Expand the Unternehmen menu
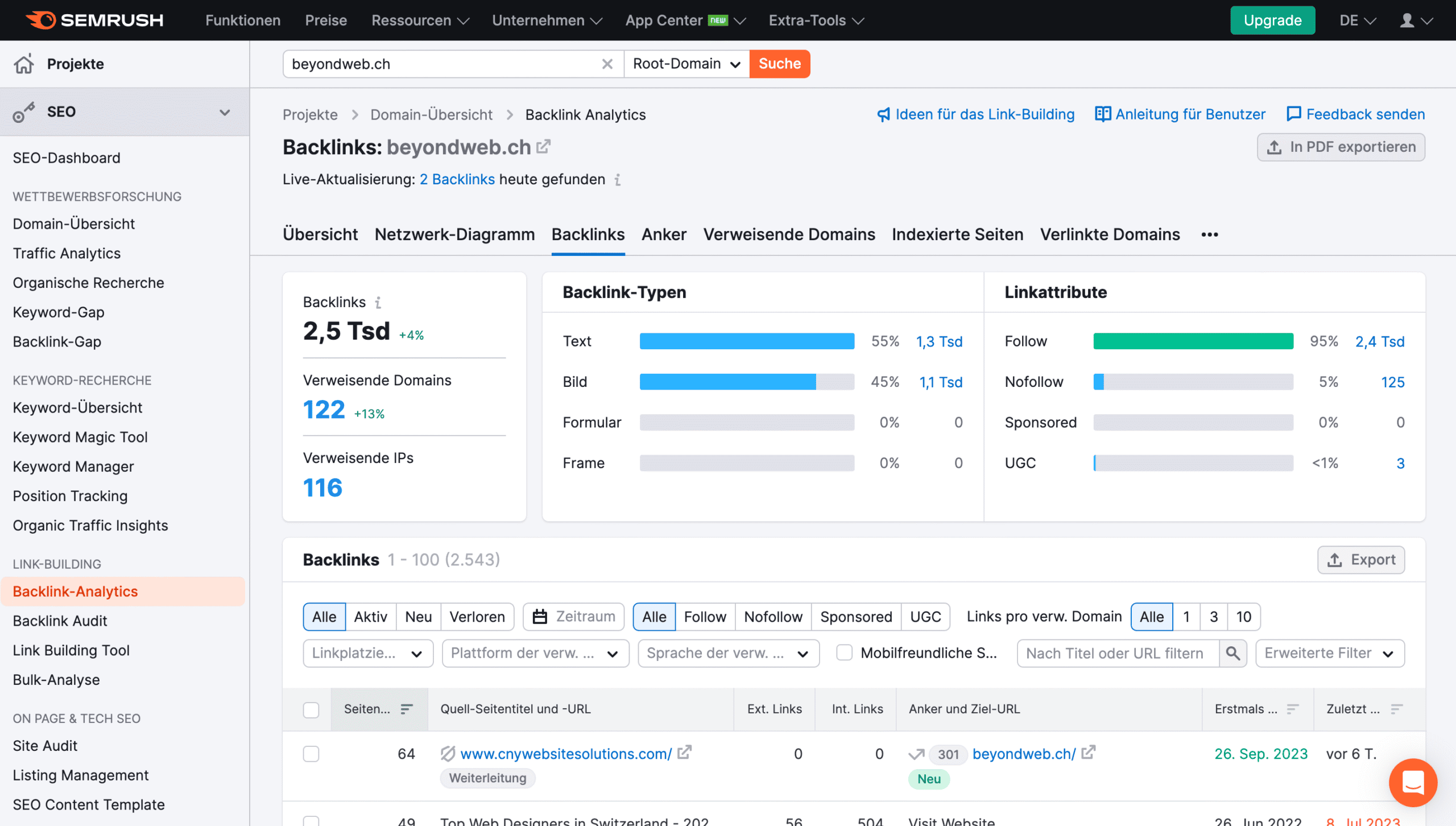The width and height of the screenshot is (1456, 826). pyautogui.click(x=547, y=20)
